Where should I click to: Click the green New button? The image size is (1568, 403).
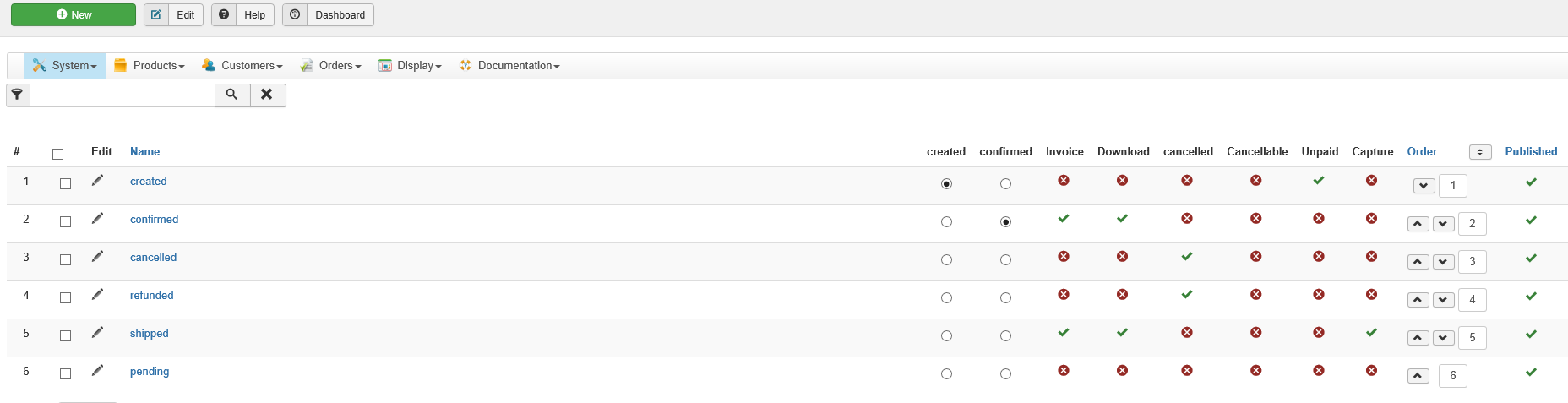[x=73, y=14]
